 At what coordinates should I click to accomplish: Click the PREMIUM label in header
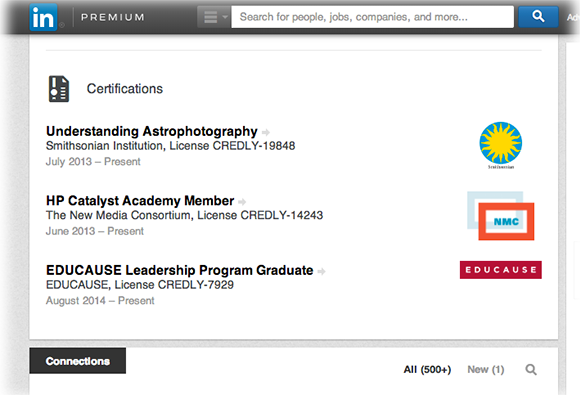tap(113, 17)
